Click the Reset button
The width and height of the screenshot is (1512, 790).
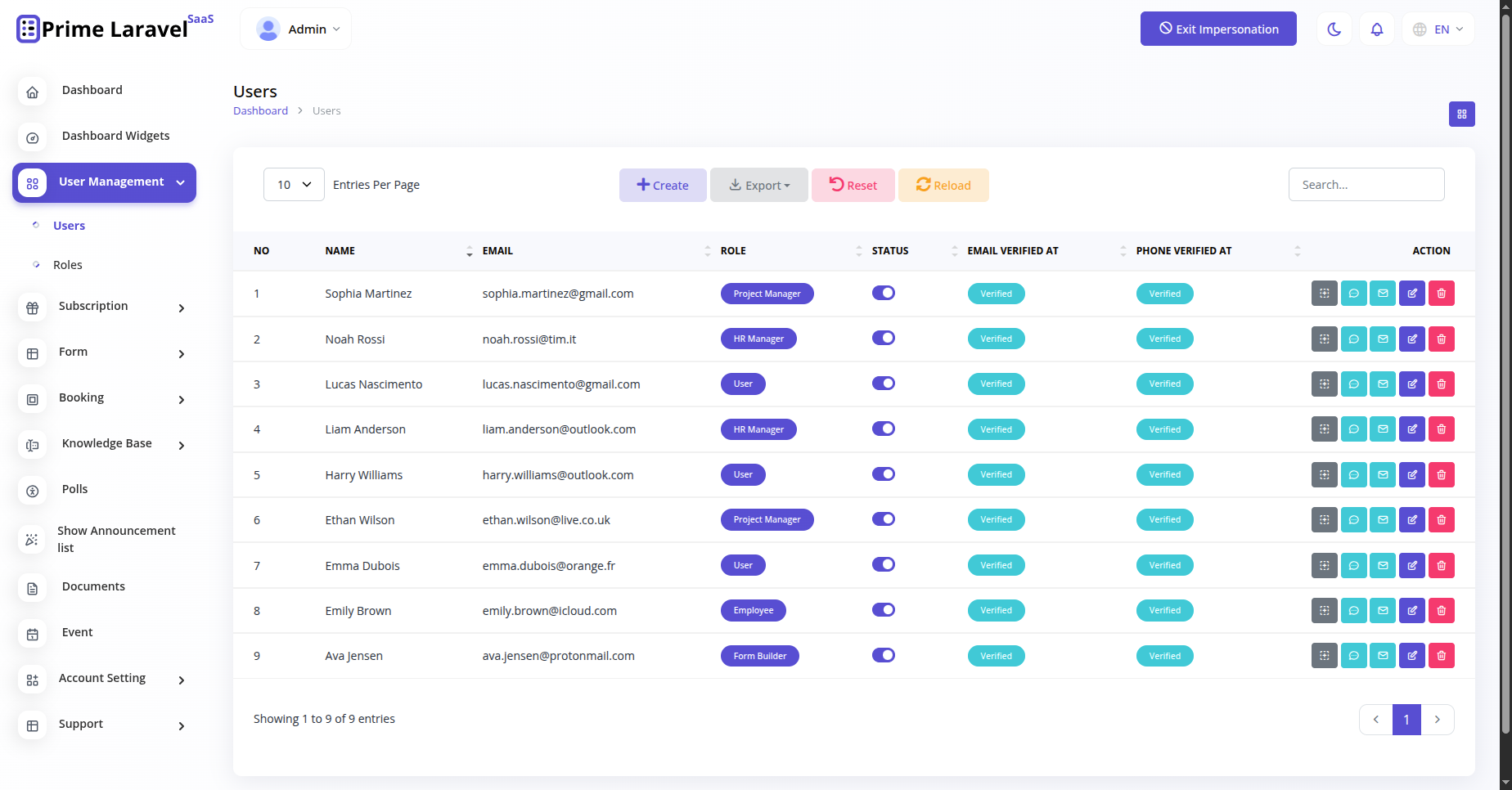853,185
